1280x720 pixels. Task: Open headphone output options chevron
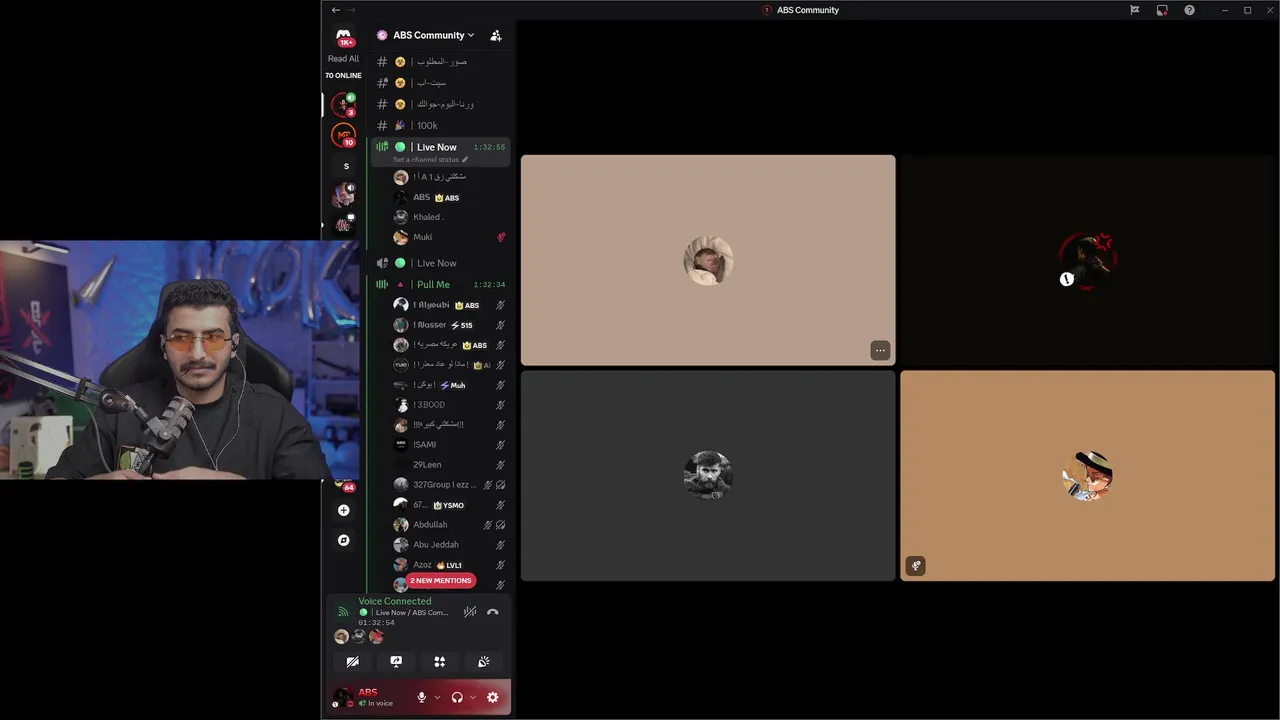tap(473, 697)
